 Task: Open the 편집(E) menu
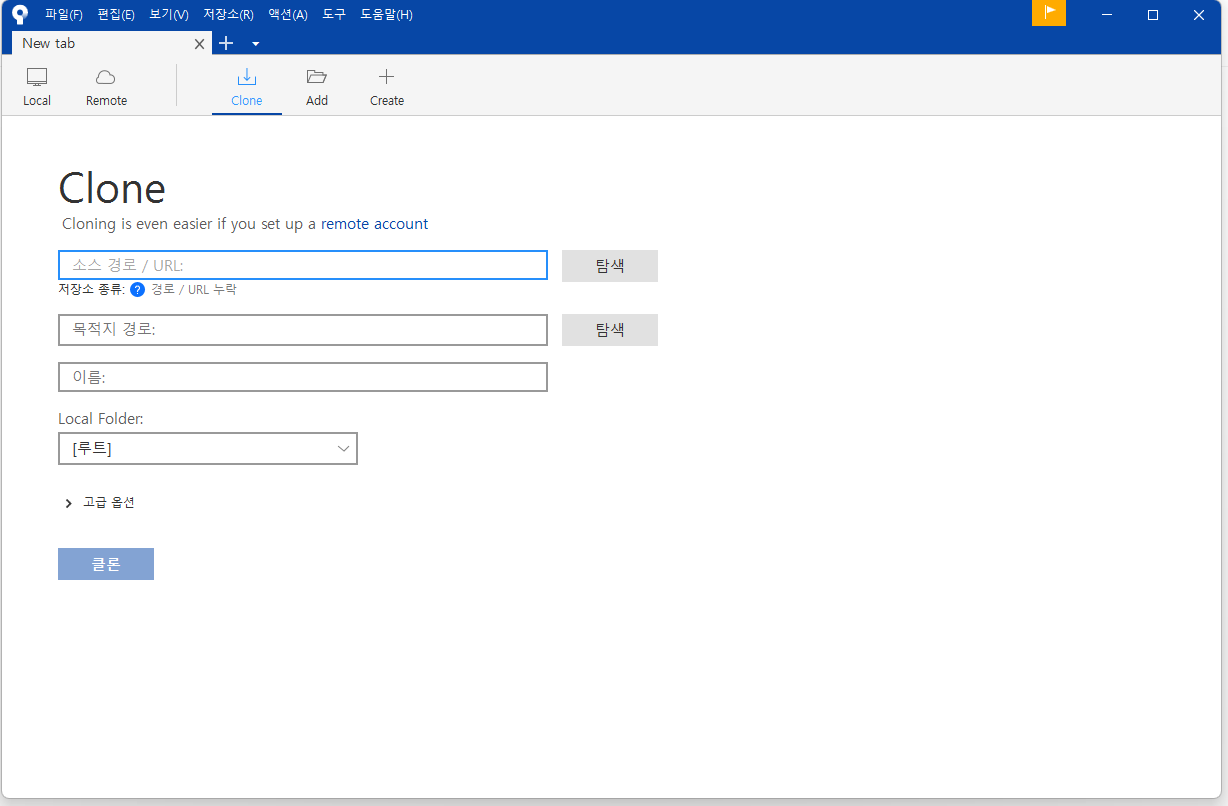click(x=116, y=15)
